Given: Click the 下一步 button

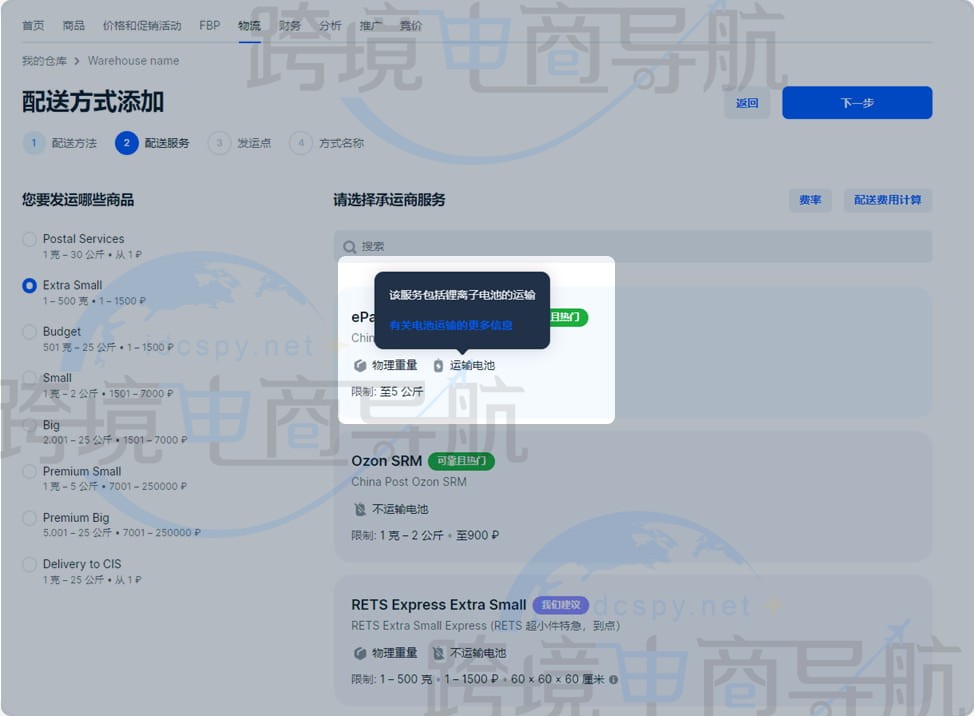Looking at the screenshot, I should (856, 103).
